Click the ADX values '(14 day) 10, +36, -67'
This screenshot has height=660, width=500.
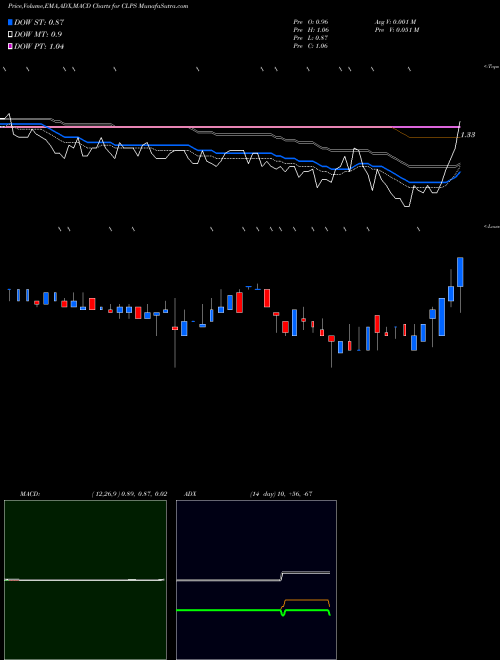tap(281, 494)
